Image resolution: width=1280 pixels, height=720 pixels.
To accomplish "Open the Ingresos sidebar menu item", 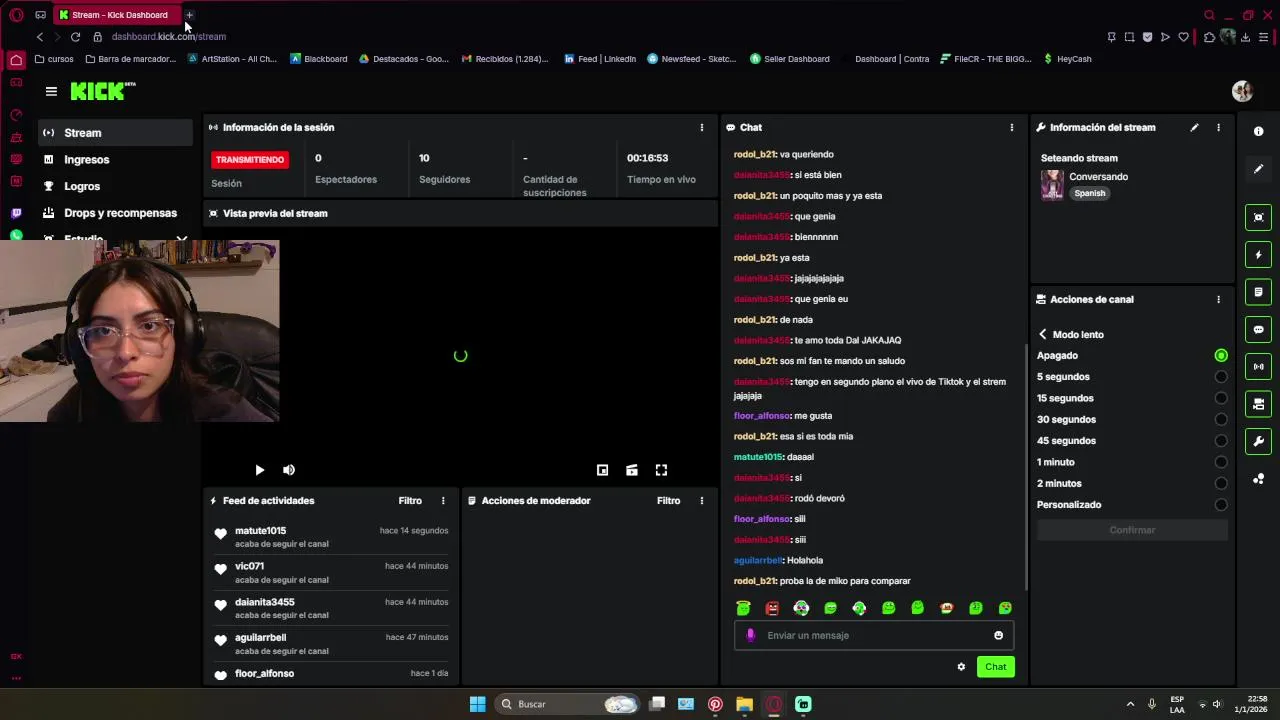I will tap(115, 159).
